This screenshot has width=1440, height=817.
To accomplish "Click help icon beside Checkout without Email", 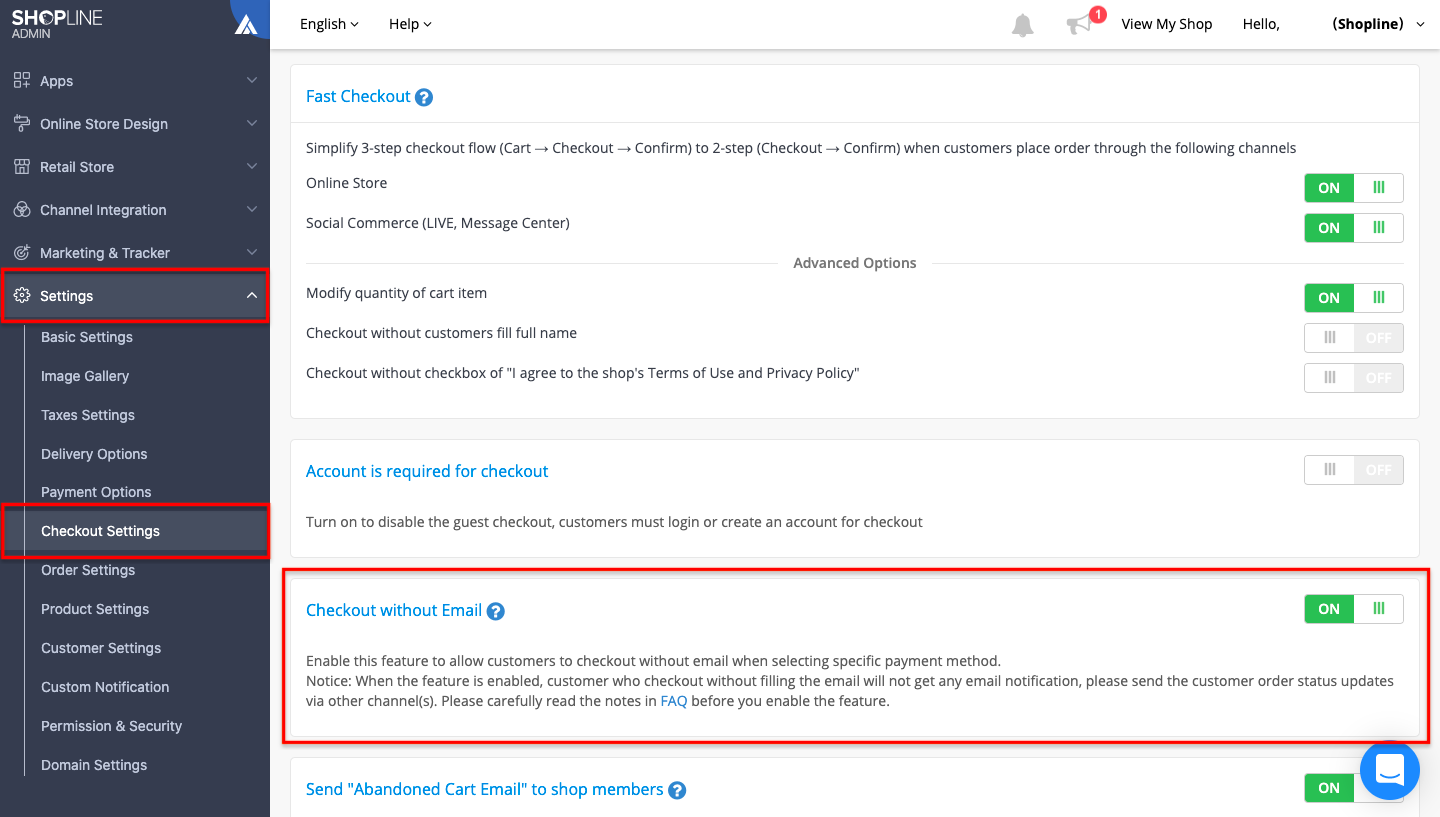I will (495, 611).
